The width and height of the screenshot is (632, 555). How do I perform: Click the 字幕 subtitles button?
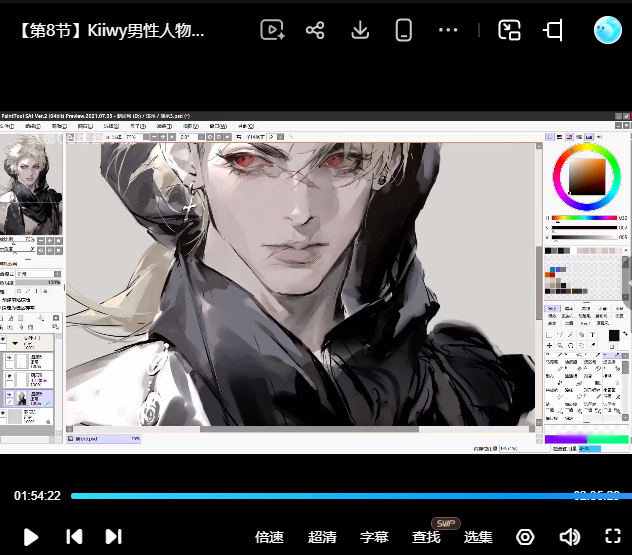374,537
